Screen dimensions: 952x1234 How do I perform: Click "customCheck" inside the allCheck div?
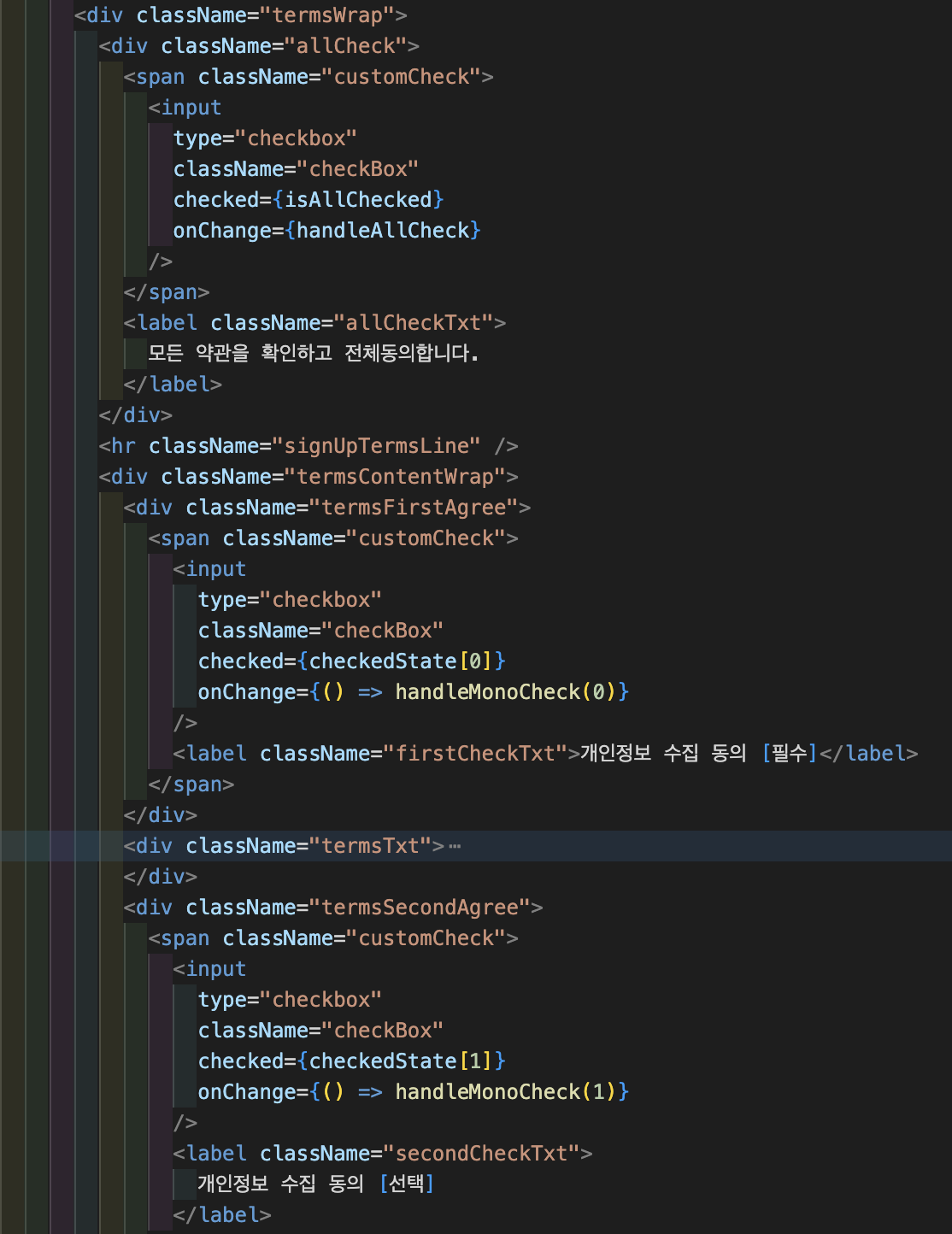[x=401, y=77]
